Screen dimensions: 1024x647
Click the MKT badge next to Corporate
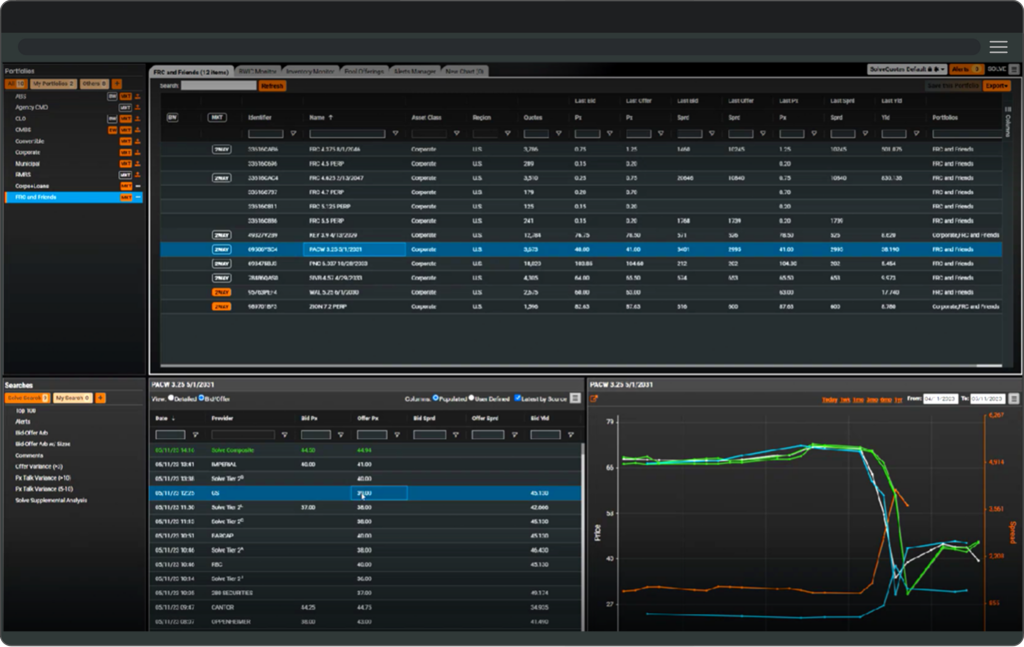(x=125, y=152)
